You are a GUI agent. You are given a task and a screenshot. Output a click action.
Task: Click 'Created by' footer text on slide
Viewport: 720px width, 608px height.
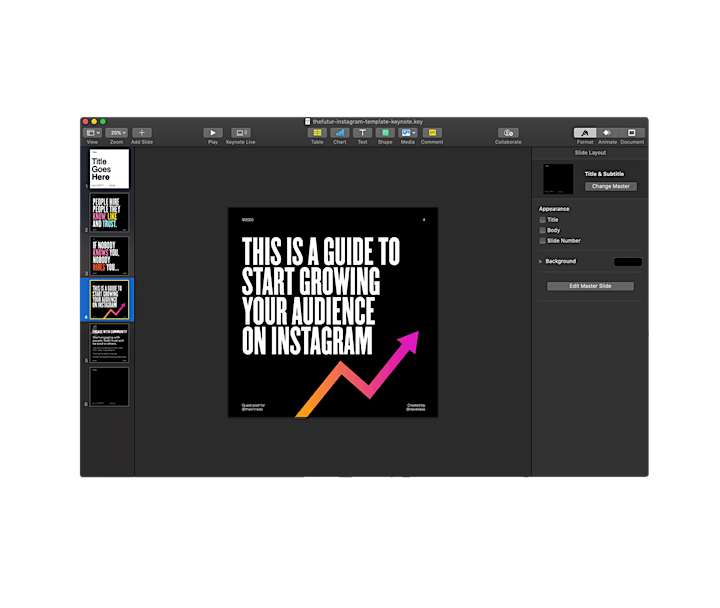(416, 407)
